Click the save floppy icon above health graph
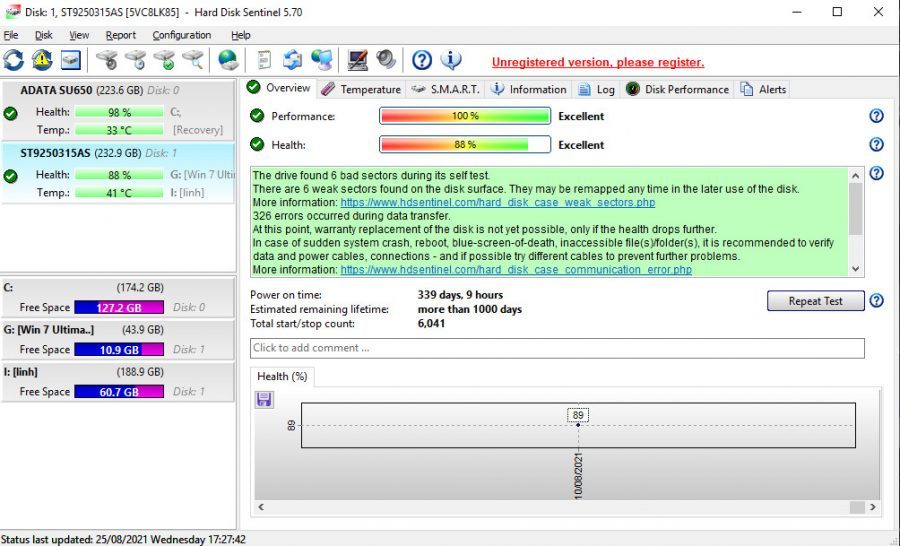This screenshot has height=546, width=900. coord(264,399)
